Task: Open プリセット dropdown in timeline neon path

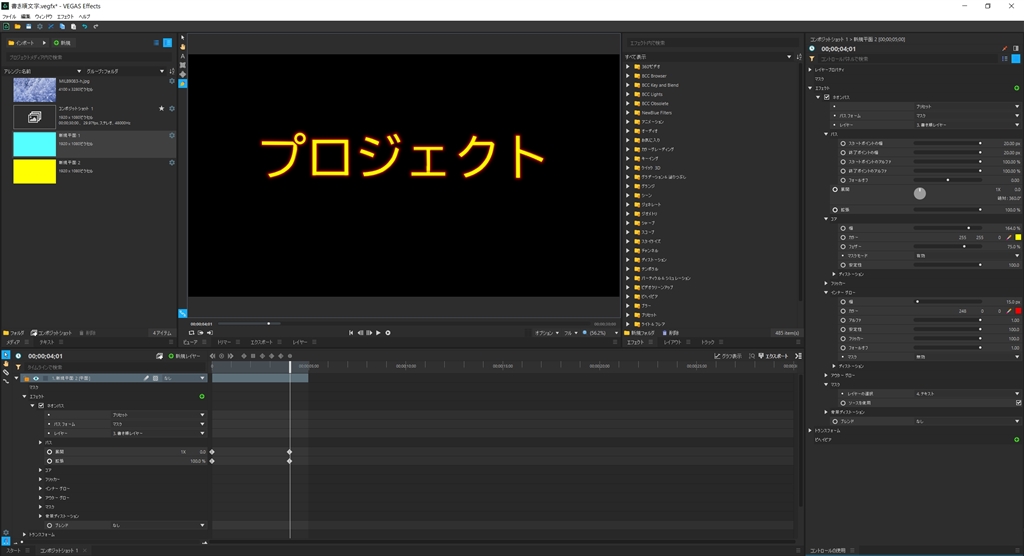Action: [157, 415]
